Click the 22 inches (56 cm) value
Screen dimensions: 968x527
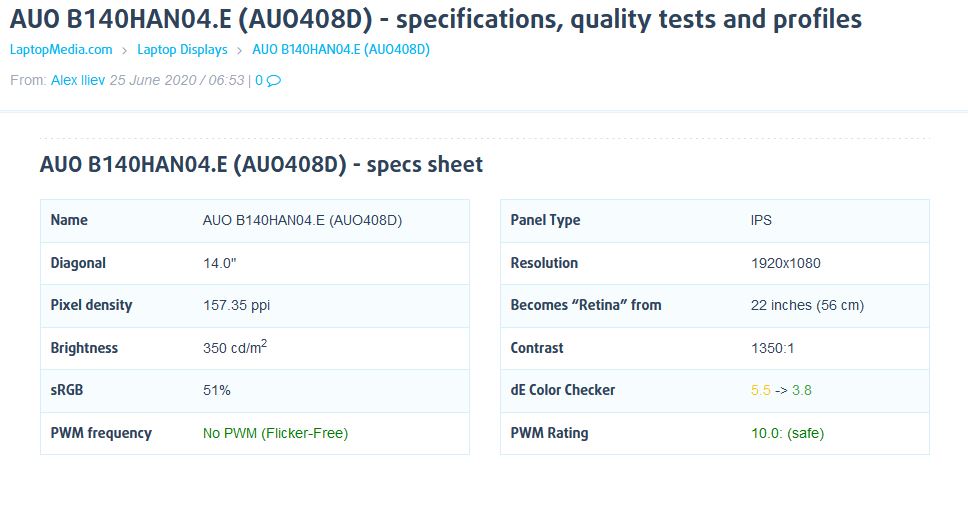tap(807, 305)
